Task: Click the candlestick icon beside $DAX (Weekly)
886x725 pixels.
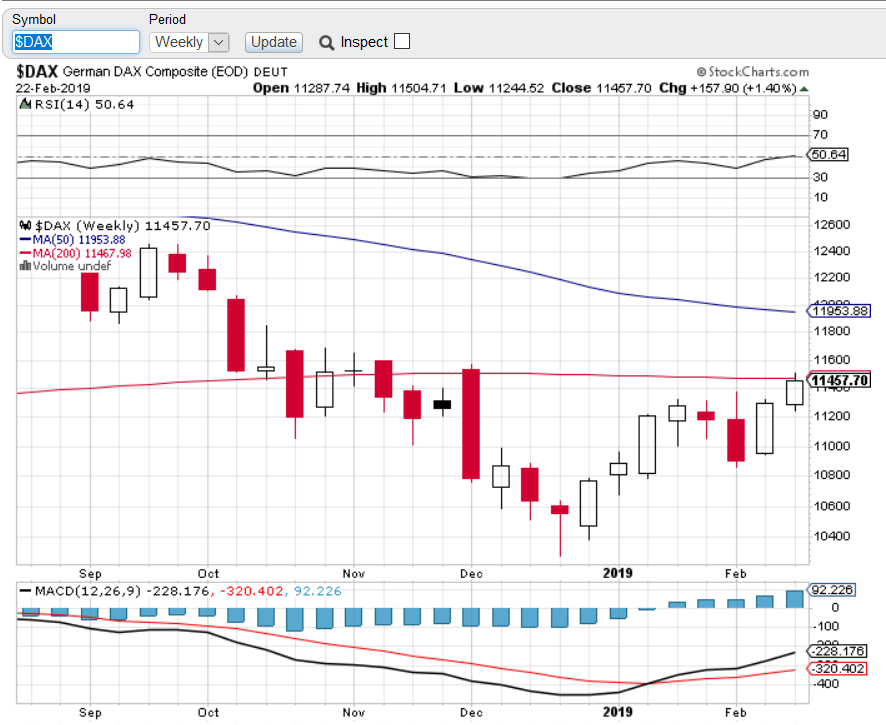Action: point(26,226)
